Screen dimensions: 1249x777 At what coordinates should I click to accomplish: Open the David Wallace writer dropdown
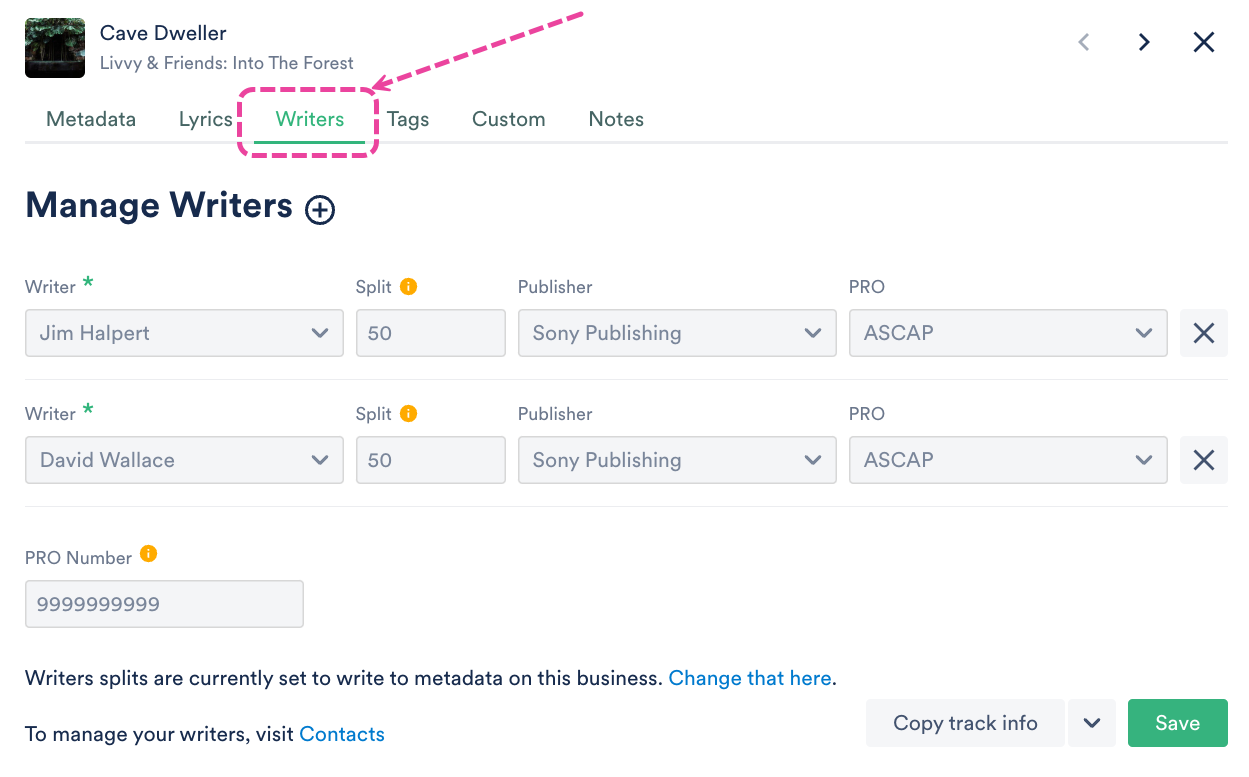tap(184, 460)
